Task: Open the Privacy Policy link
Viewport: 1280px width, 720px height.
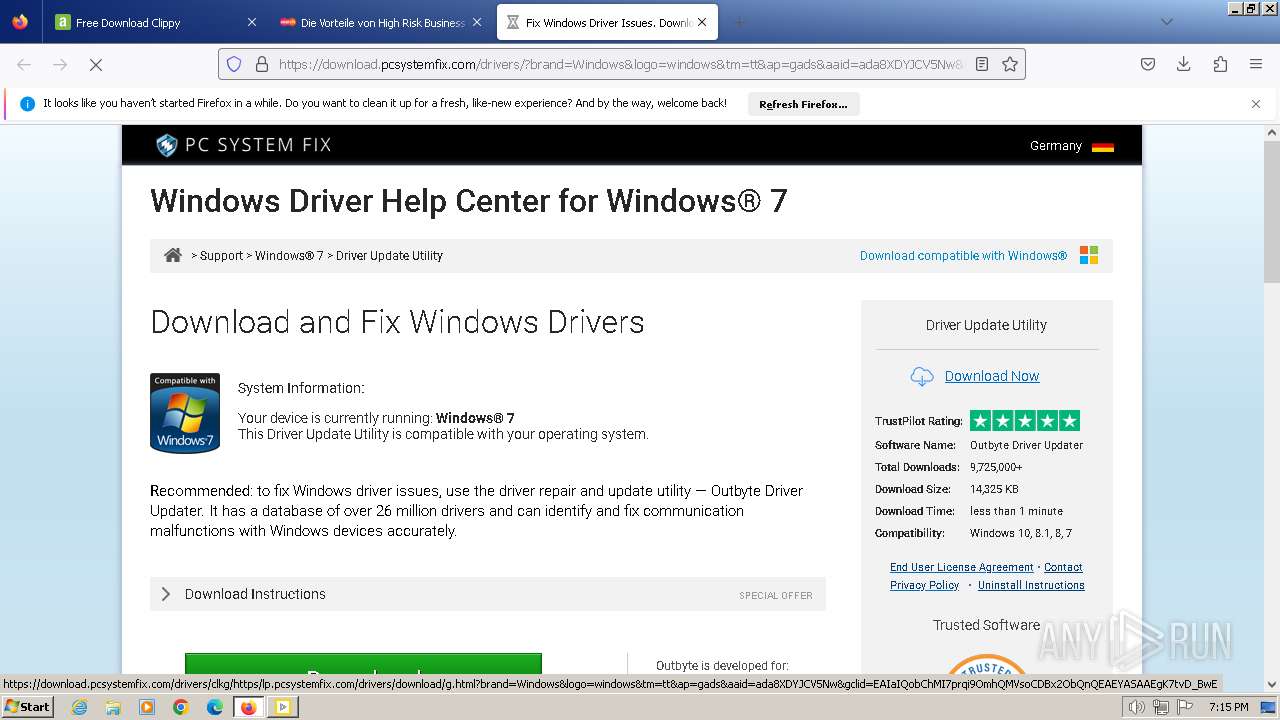Action: pos(924,585)
